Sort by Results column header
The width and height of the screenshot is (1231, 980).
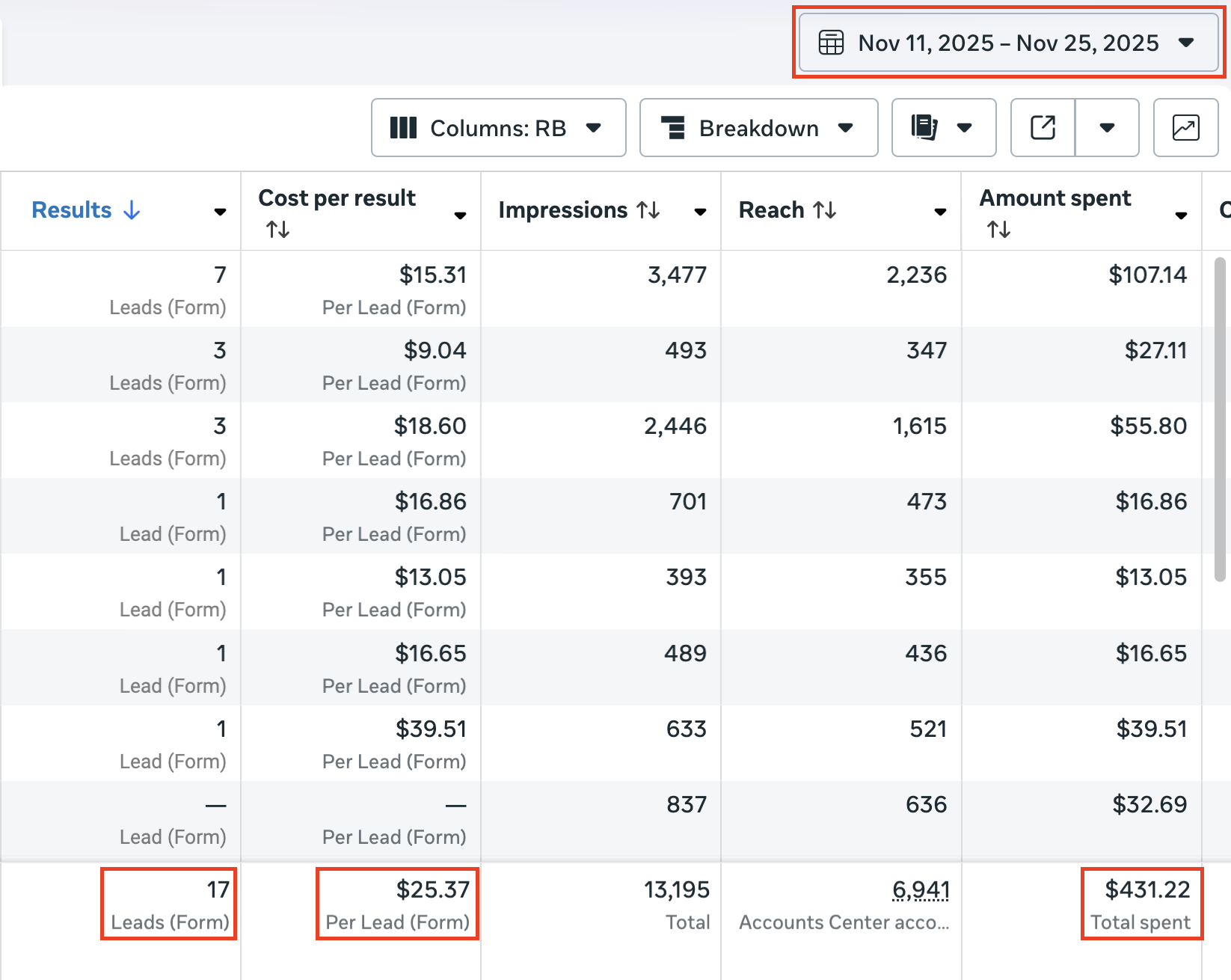(72, 210)
